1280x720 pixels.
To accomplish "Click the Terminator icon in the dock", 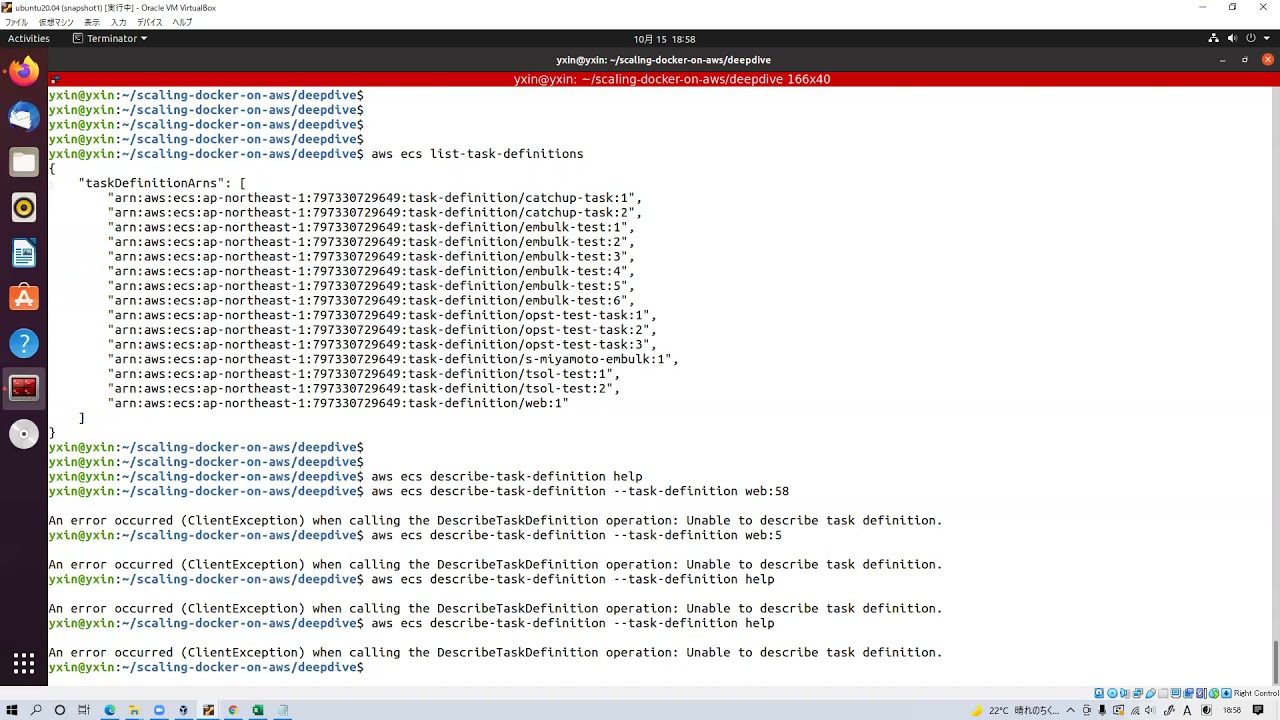I will [x=24, y=388].
